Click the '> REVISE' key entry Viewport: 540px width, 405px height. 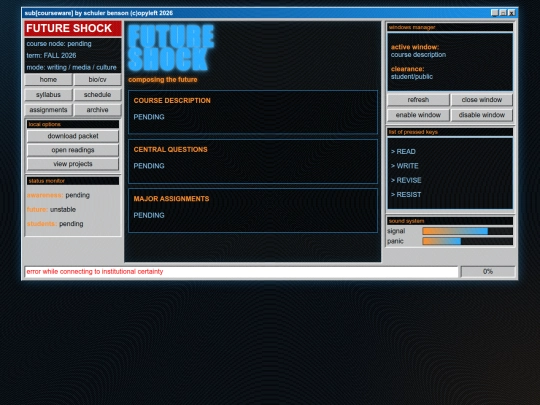point(406,180)
